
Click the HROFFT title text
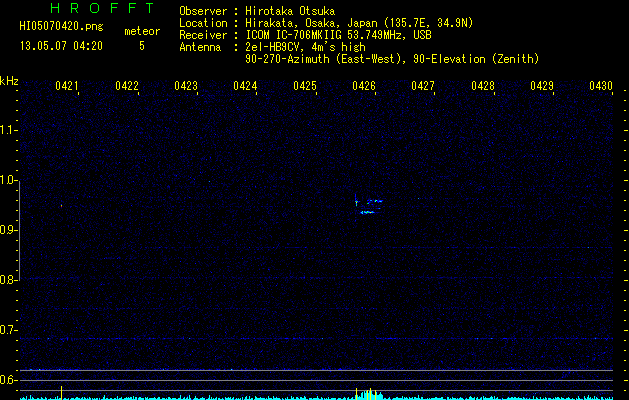pos(102,8)
